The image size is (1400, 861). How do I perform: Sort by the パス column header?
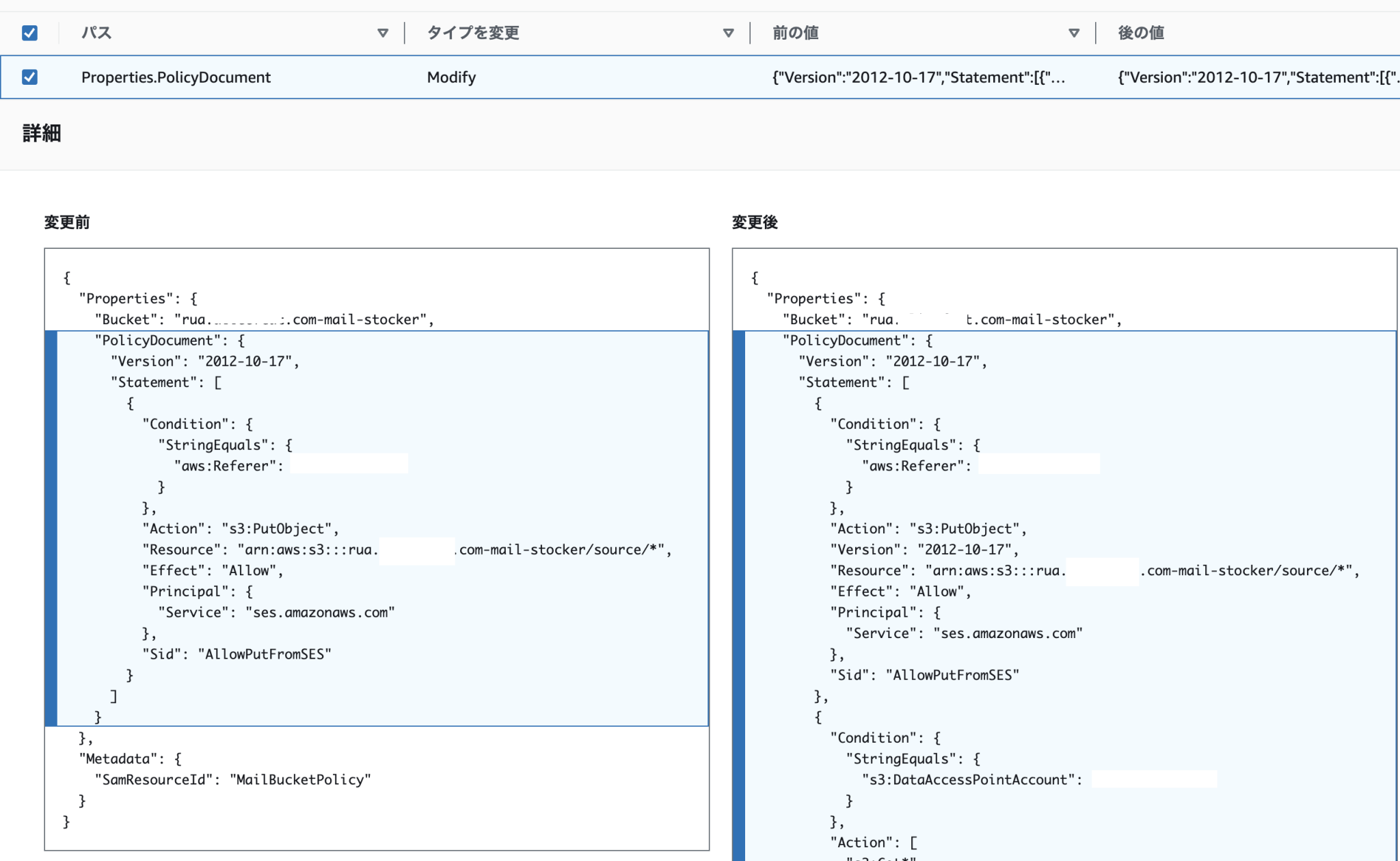96,32
